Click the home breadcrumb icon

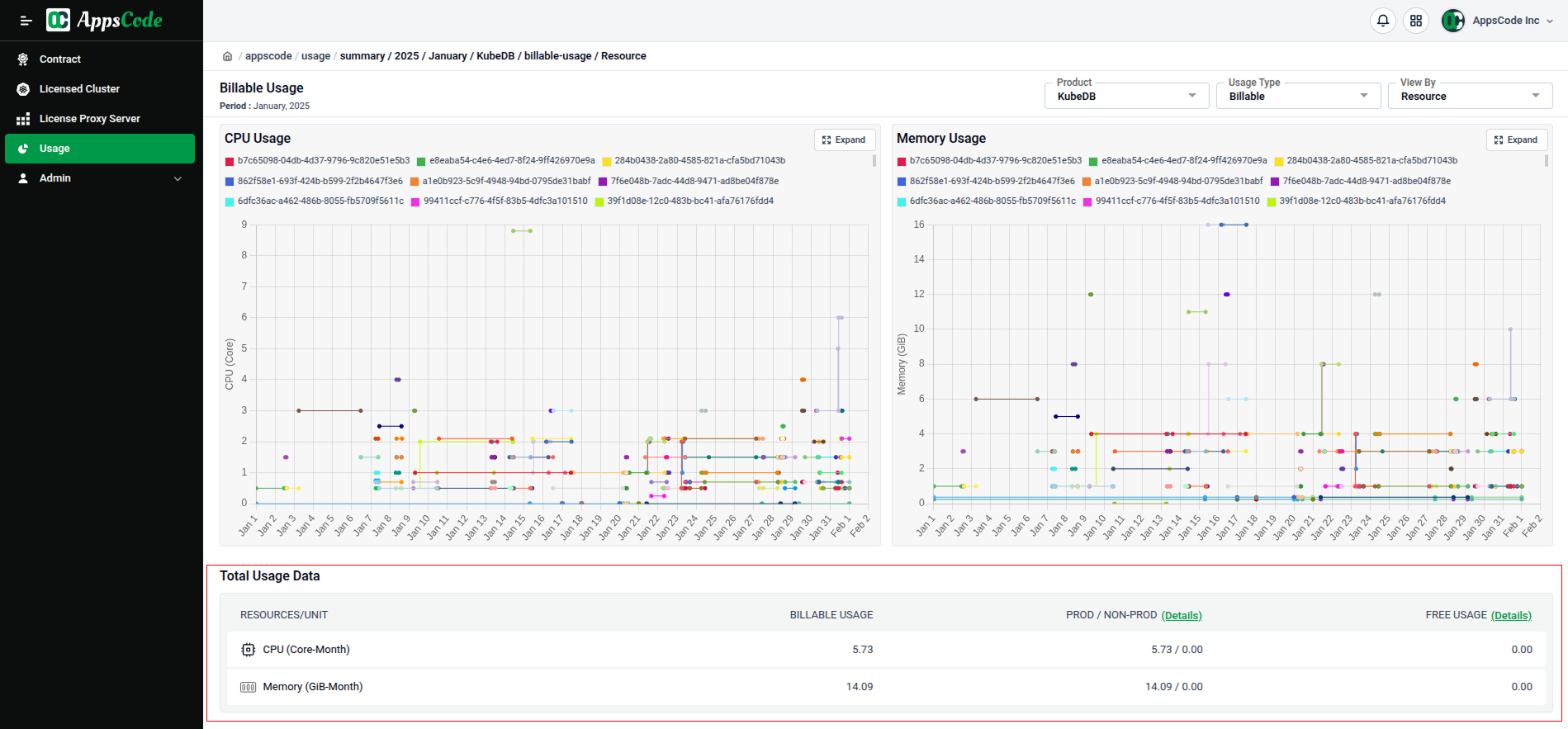[x=227, y=56]
